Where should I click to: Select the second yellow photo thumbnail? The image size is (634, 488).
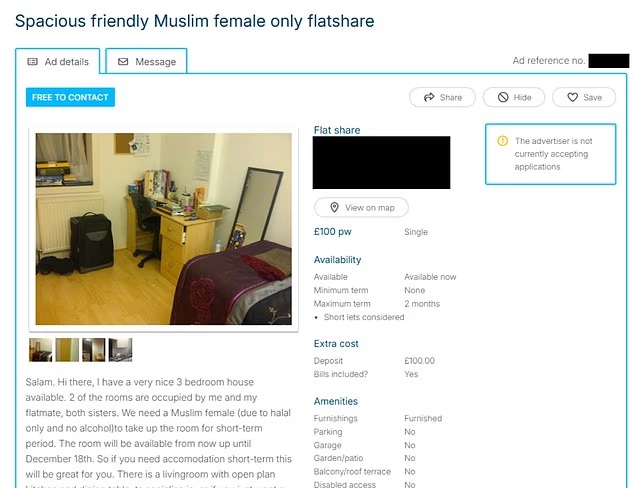67,350
